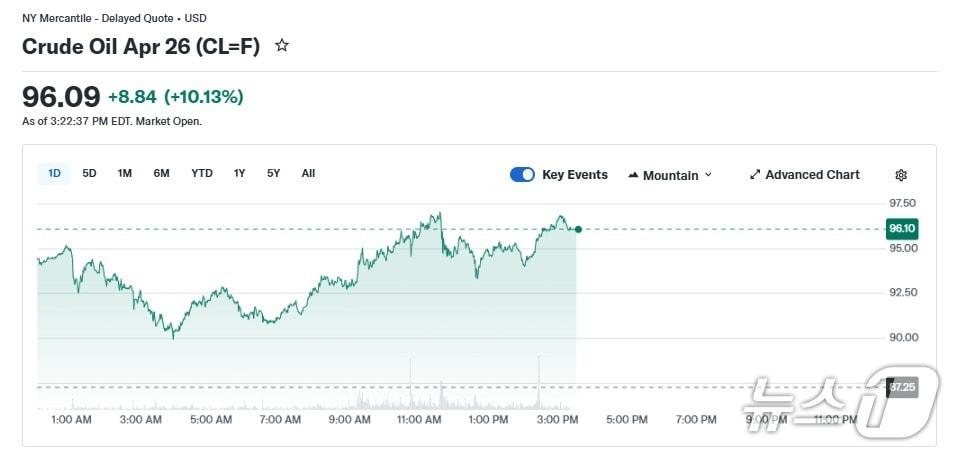Viewport: 954px width, 453px height.
Task: Click the Mountain chart type icon
Action: [633, 175]
